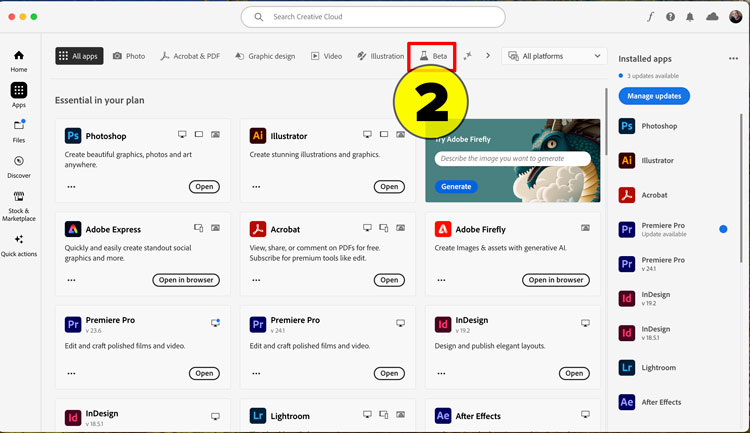Open the Home section in the sidebar

19,61
